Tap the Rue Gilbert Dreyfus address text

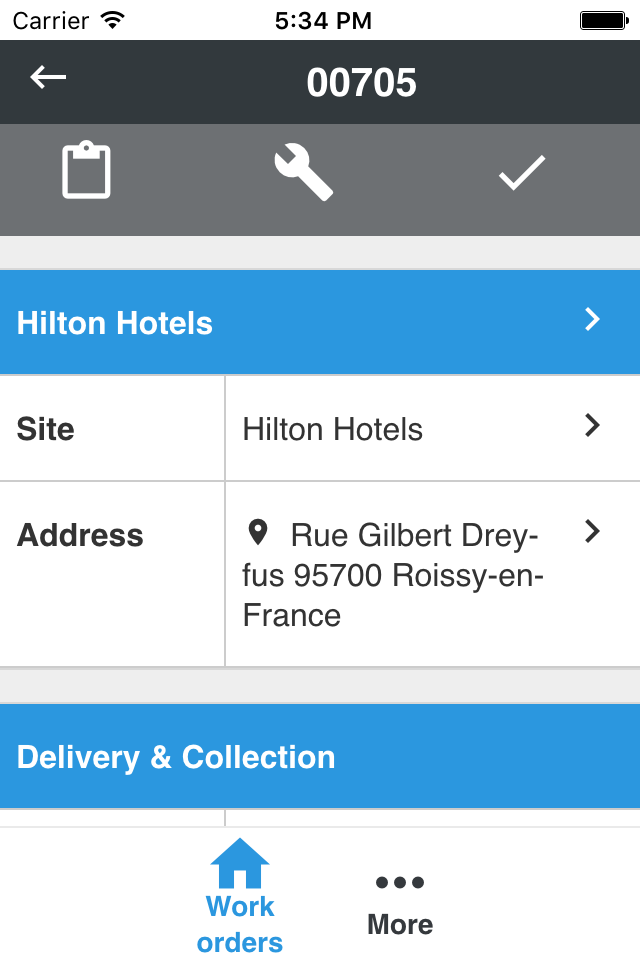pos(393,575)
